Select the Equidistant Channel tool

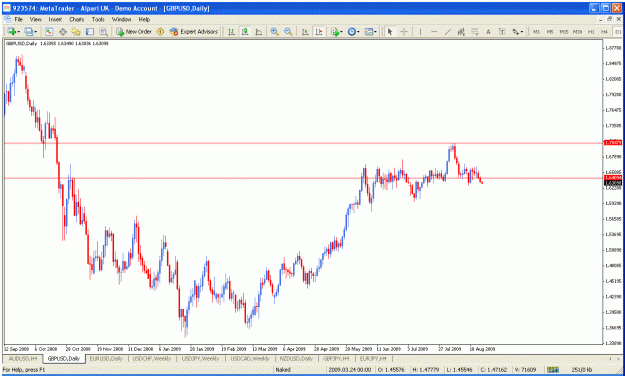pos(461,31)
